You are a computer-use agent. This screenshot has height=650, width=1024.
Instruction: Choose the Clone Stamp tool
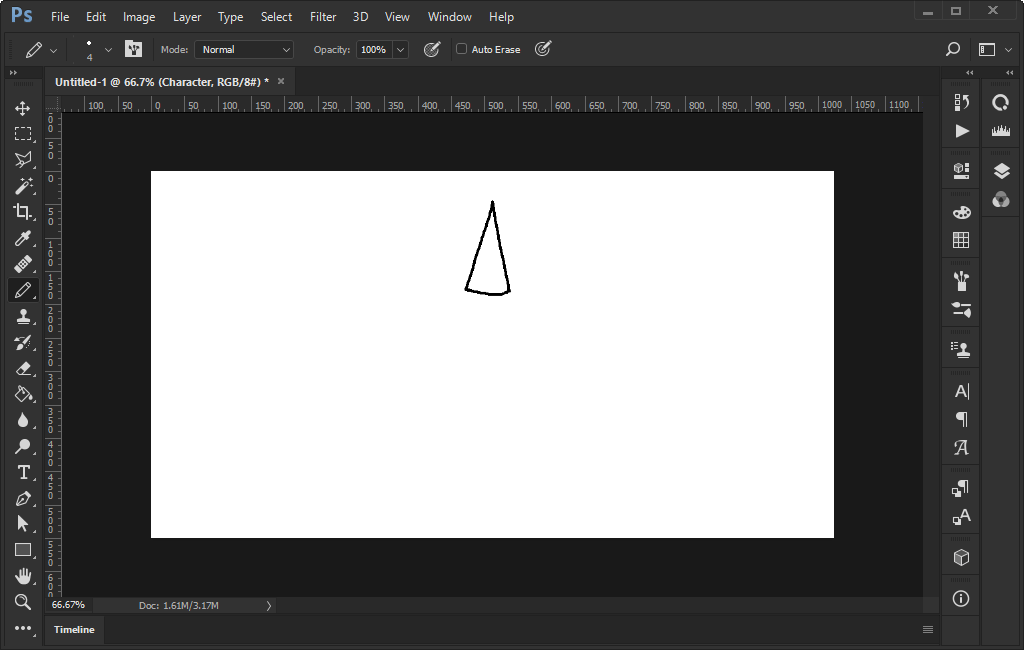coord(22,317)
